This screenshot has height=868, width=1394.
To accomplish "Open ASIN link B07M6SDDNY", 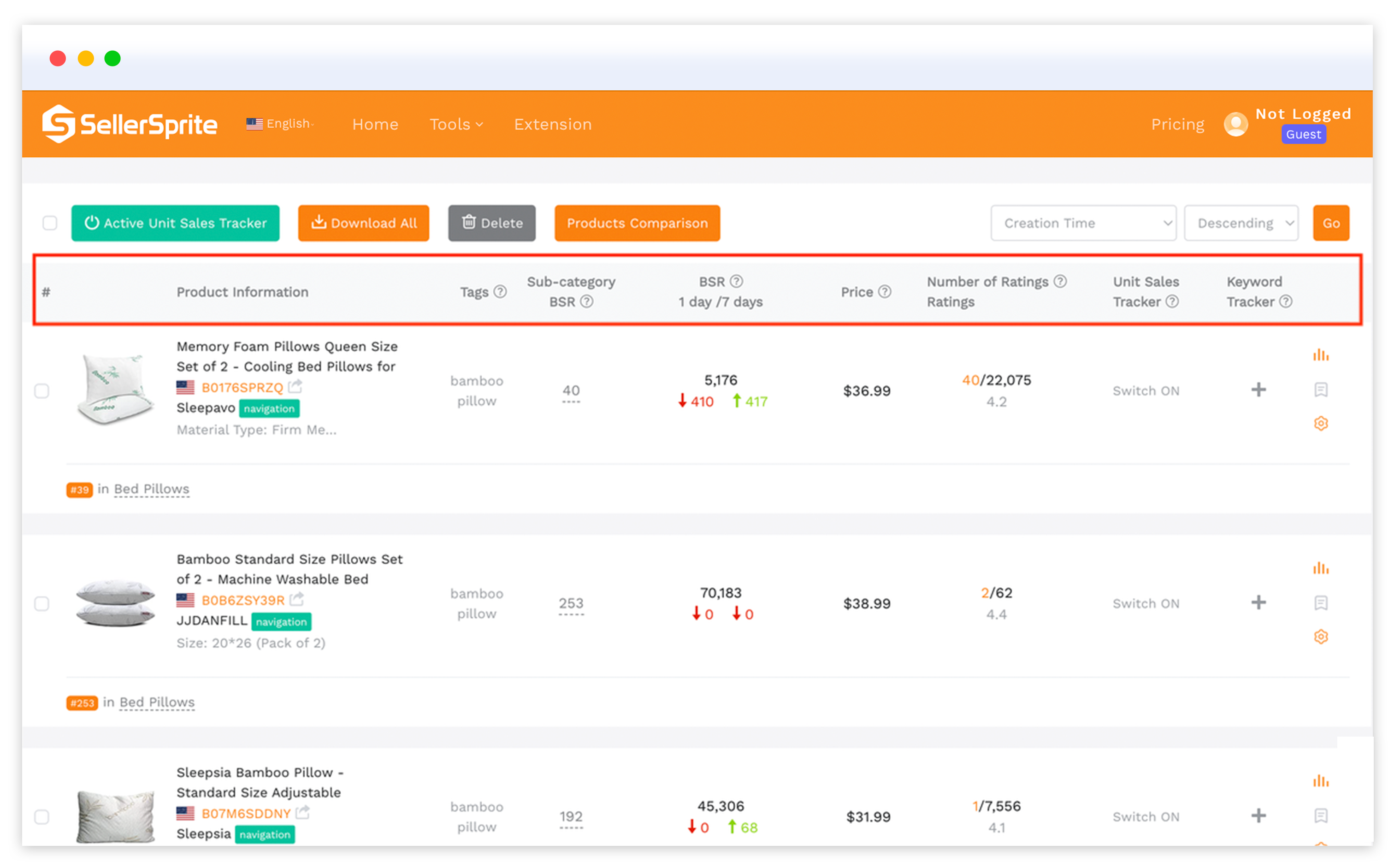I will [x=246, y=814].
